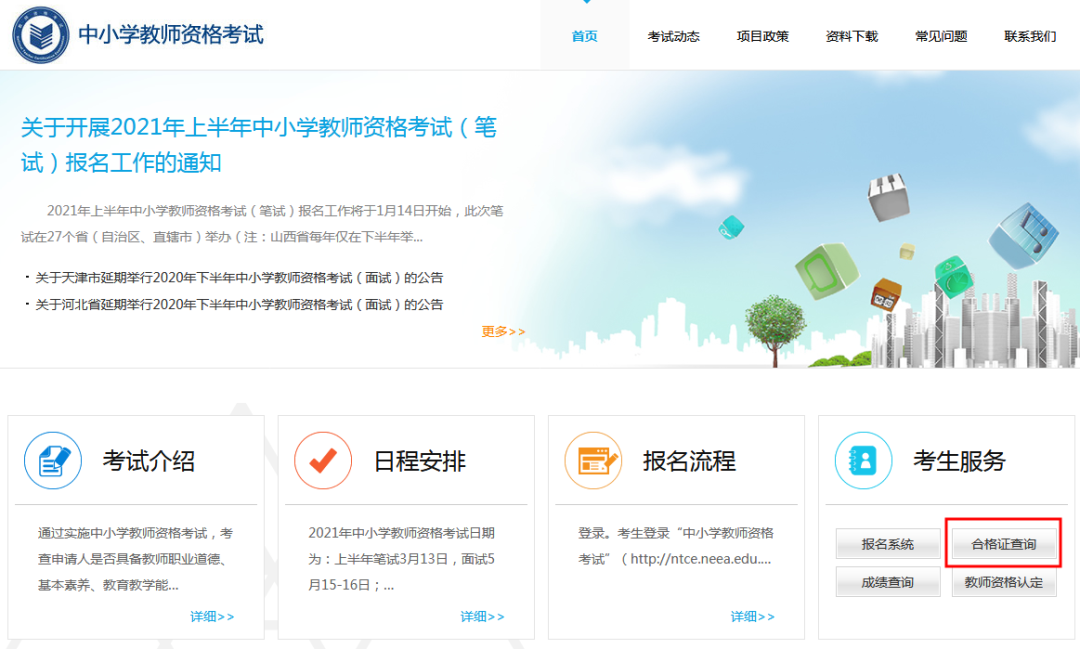Expand 详细>> under 考试介绍

(x=212, y=617)
